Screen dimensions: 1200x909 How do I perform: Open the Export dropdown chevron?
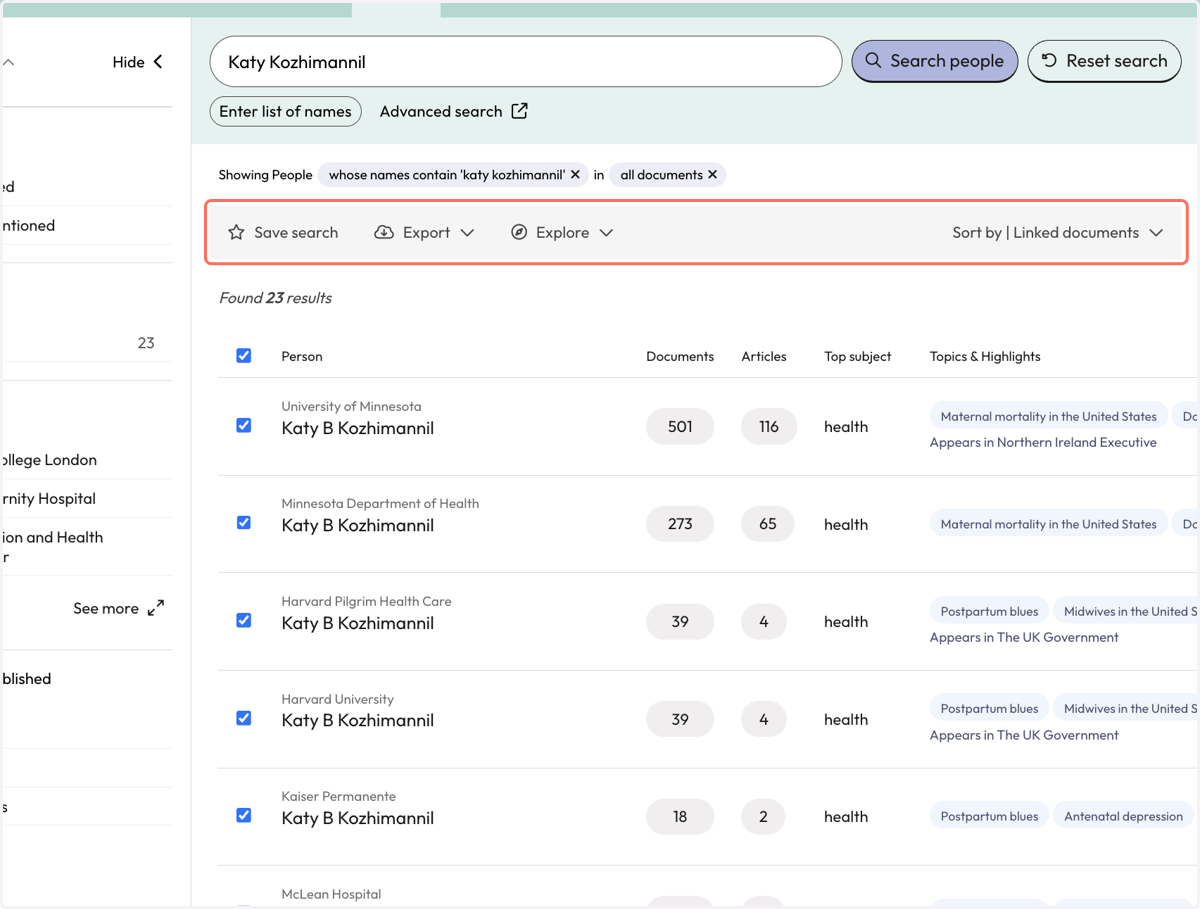[x=467, y=233]
